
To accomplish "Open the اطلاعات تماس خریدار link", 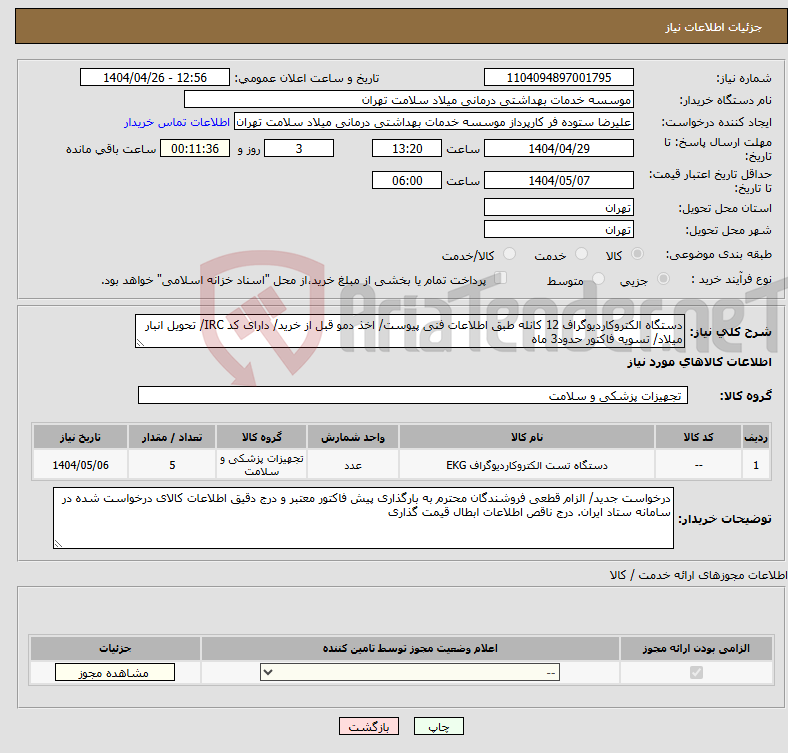I will (177, 122).
